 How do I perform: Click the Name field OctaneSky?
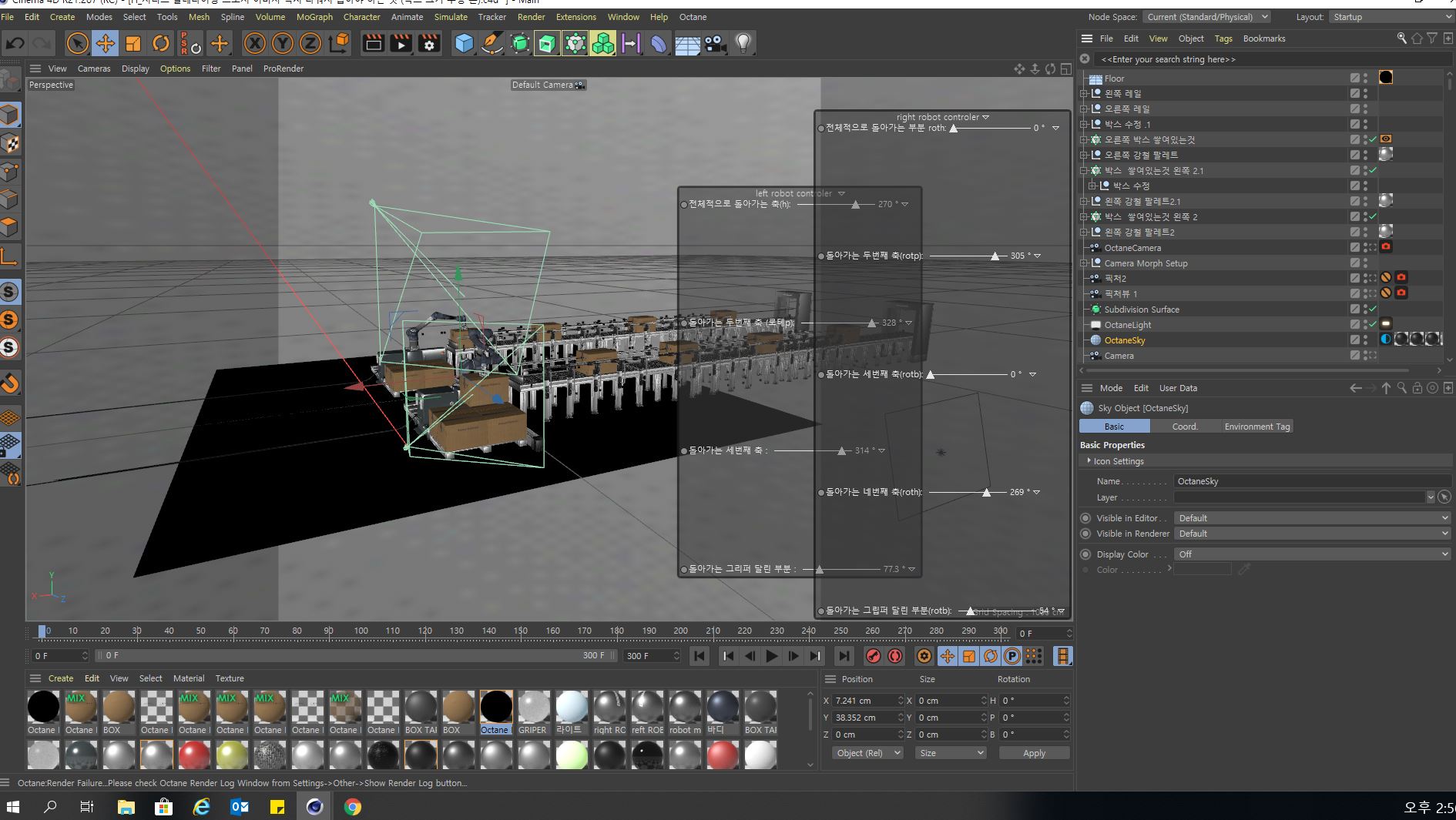(x=1313, y=481)
